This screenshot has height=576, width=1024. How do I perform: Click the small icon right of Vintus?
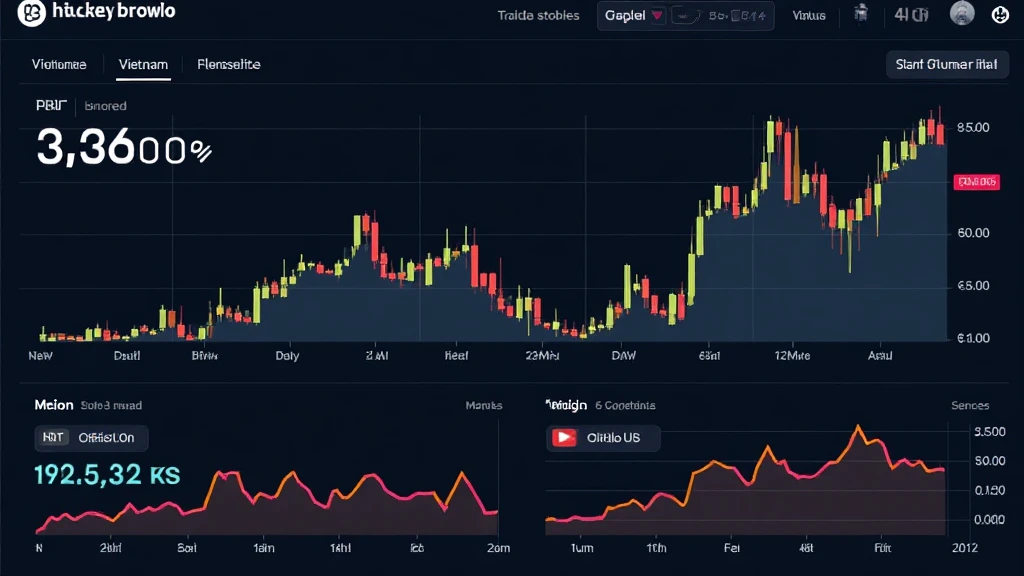pyautogui.click(x=859, y=15)
